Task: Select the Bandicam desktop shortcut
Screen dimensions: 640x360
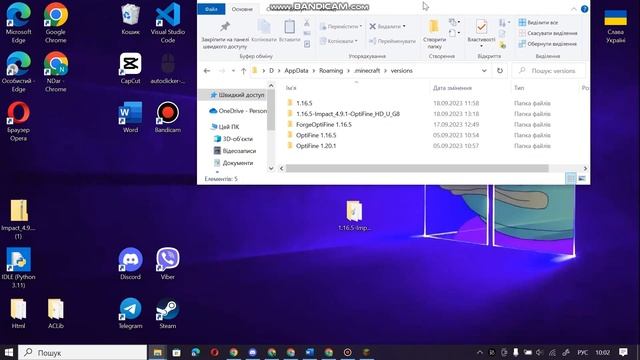Action: 168,118
